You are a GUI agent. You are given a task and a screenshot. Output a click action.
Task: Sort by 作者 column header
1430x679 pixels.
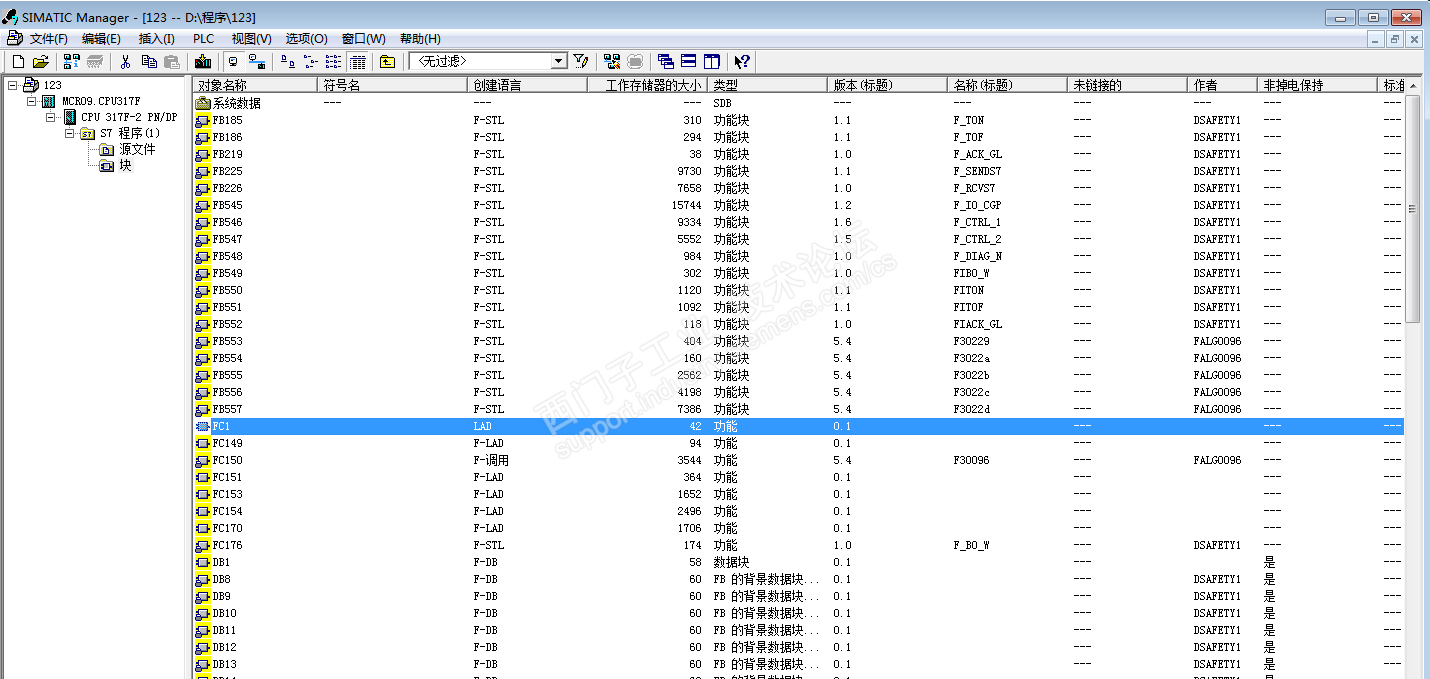coord(1222,85)
